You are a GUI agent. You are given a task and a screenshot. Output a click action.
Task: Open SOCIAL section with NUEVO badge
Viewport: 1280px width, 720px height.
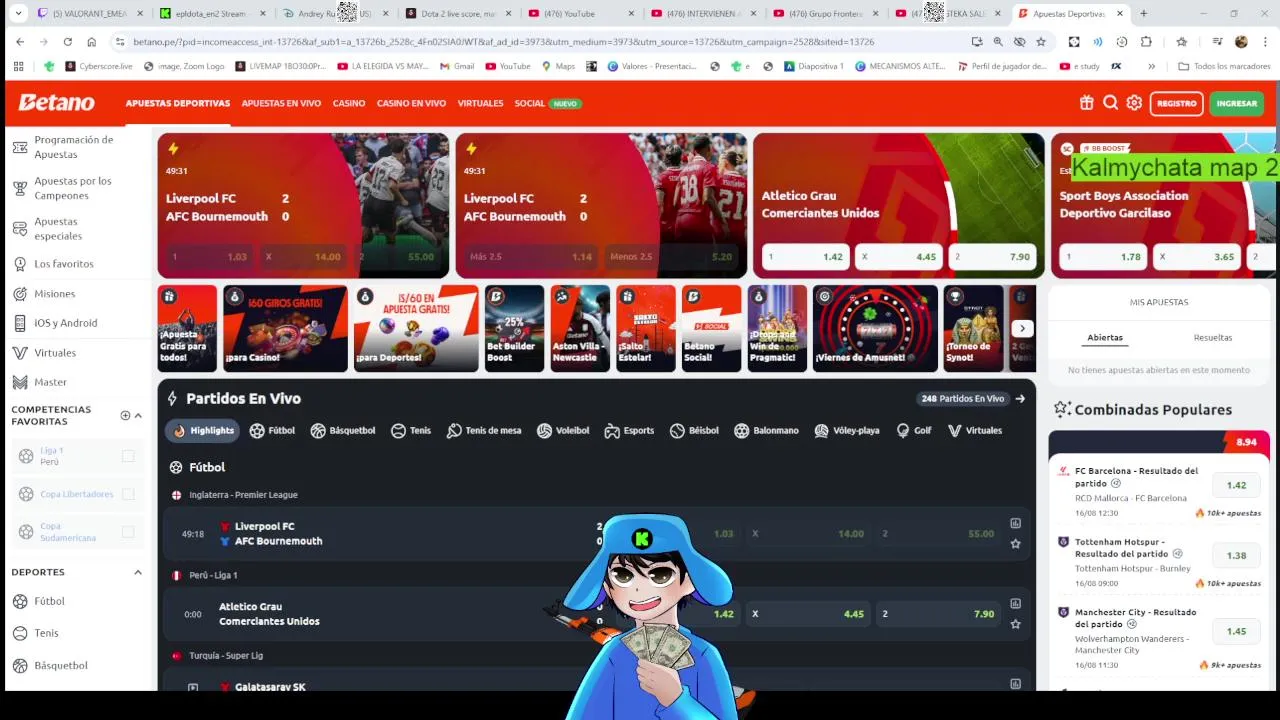(x=547, y=103)
